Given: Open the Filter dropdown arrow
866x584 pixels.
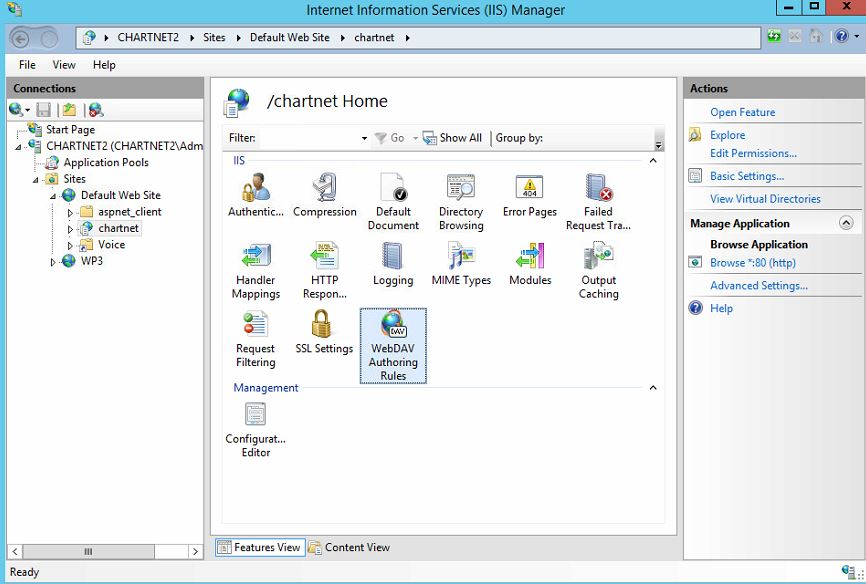Looking at the screenshot, I should pyautogui.click(x=364, y=138).
